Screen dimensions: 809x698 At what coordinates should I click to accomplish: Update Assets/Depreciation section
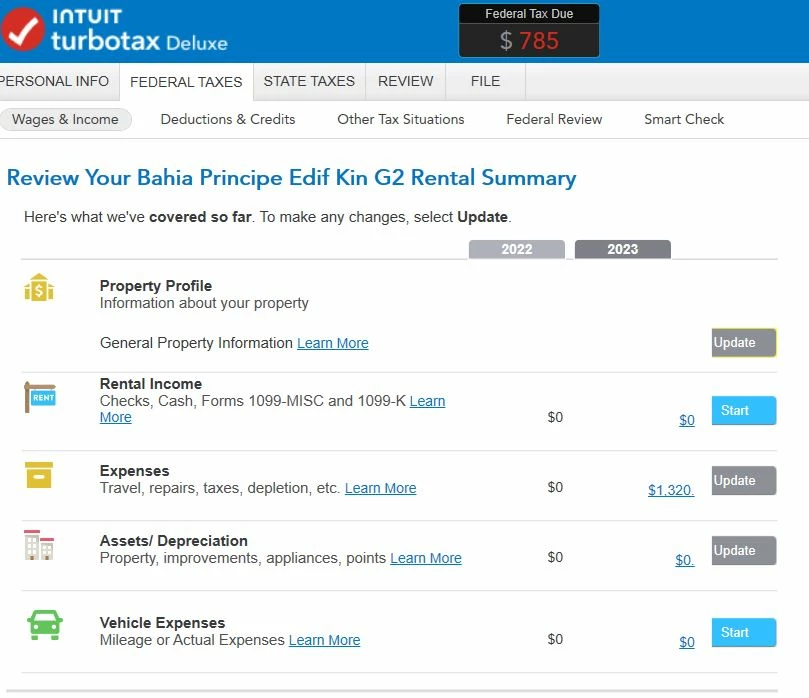coord(743,550)
